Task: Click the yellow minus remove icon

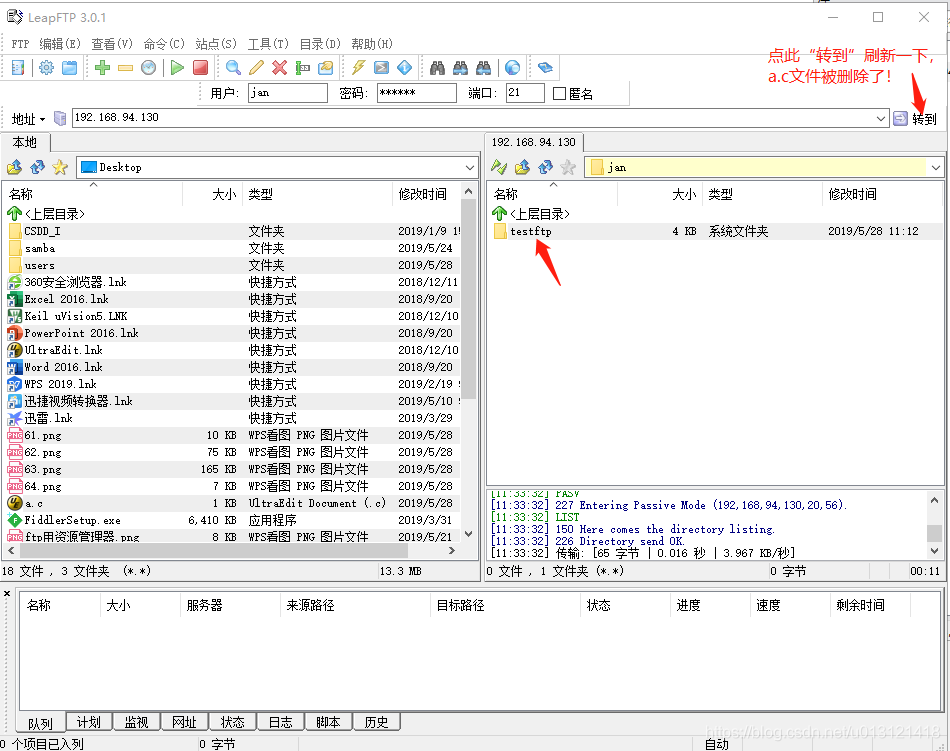Action: pyautogui.click(x=125, y=67)
